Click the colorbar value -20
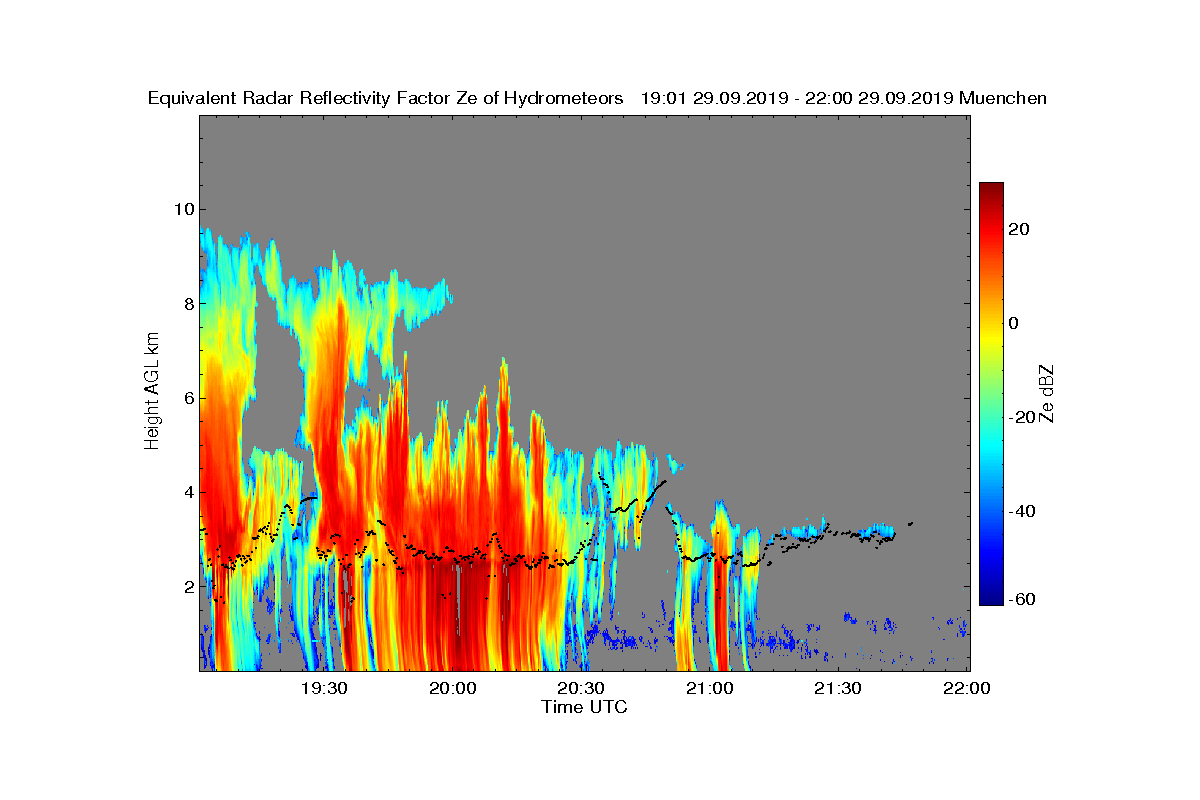 click(x=1020, y=417)
